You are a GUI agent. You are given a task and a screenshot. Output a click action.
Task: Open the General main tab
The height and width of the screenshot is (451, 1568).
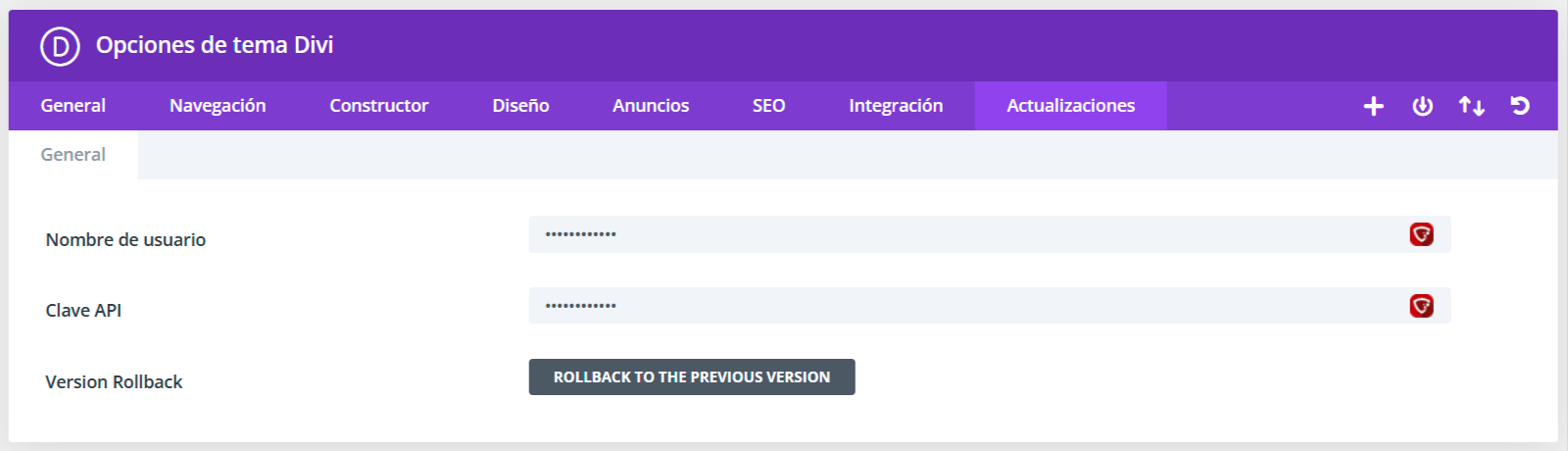pyautogui.click(x=73, y=106)
